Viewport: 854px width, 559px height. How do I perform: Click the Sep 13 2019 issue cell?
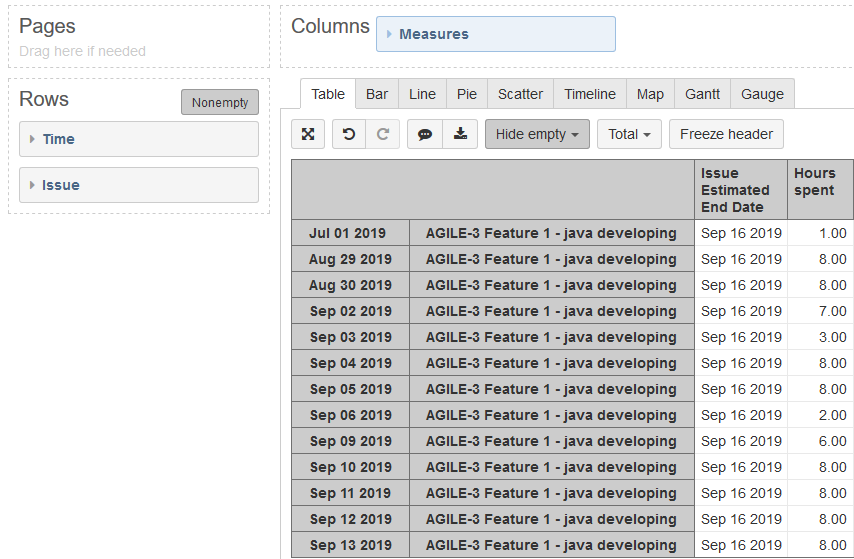[551, 545]
